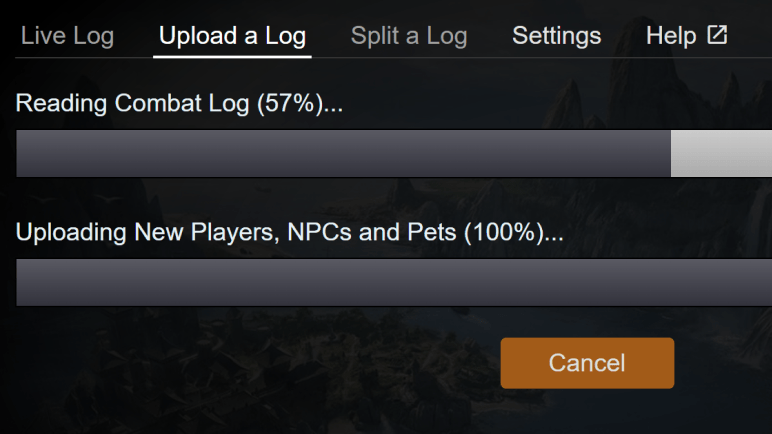Open the external link icon beside Help
Image resolution: width=772 pixels, height=434 pixels.
[717, 36]
